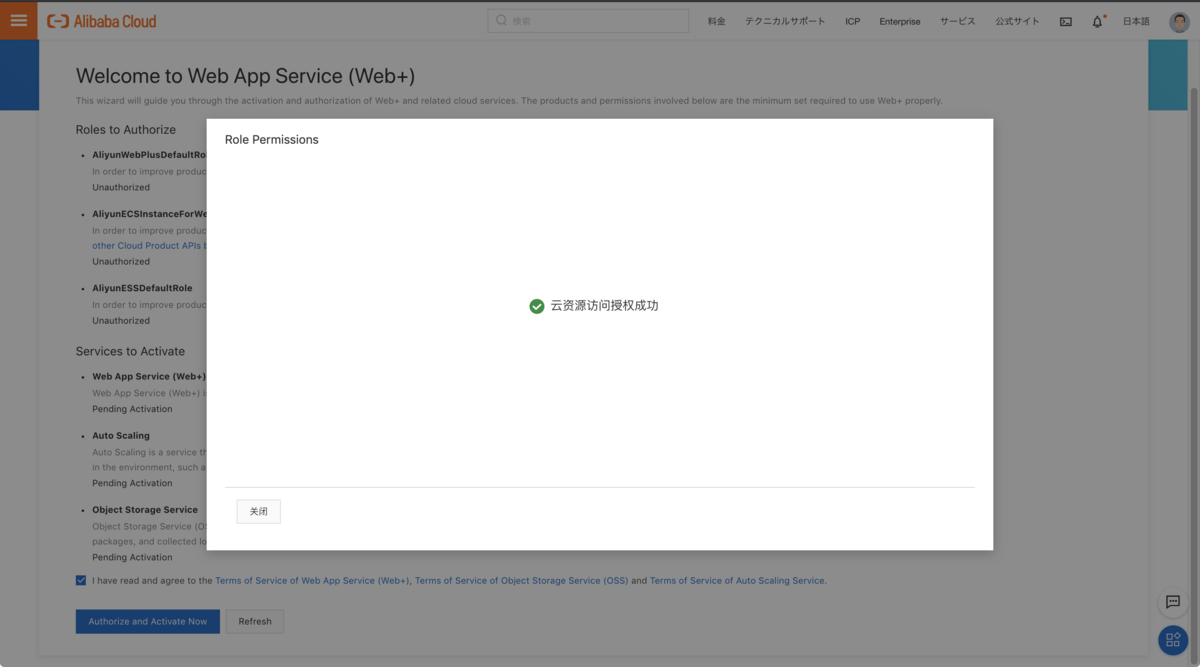Click the Alibaba Cloud logo
The height and width of the screenshot is (667, 1200).
[x=102, y=21]
